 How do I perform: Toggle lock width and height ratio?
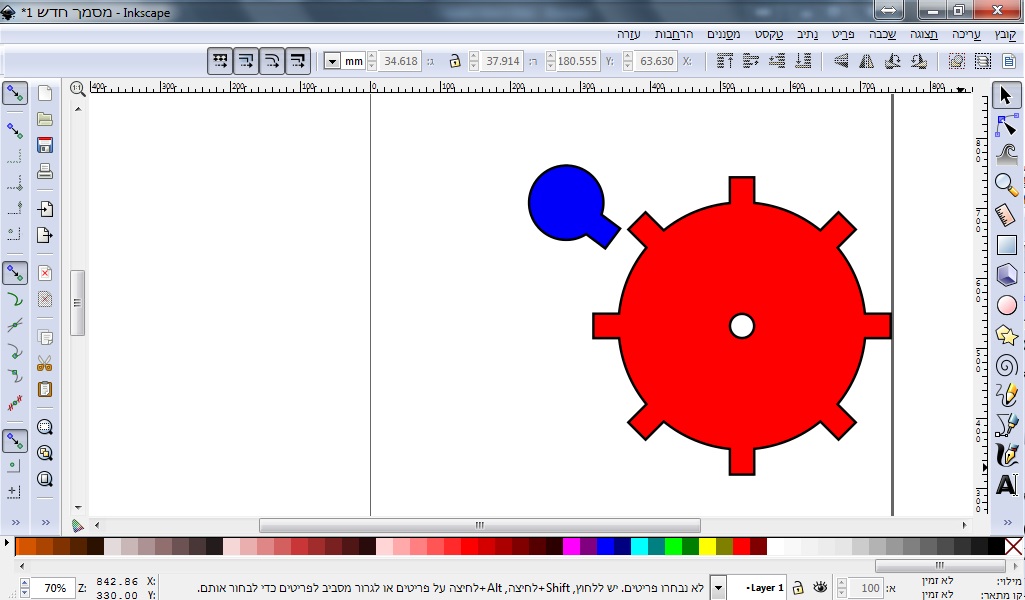pos(455,61)
